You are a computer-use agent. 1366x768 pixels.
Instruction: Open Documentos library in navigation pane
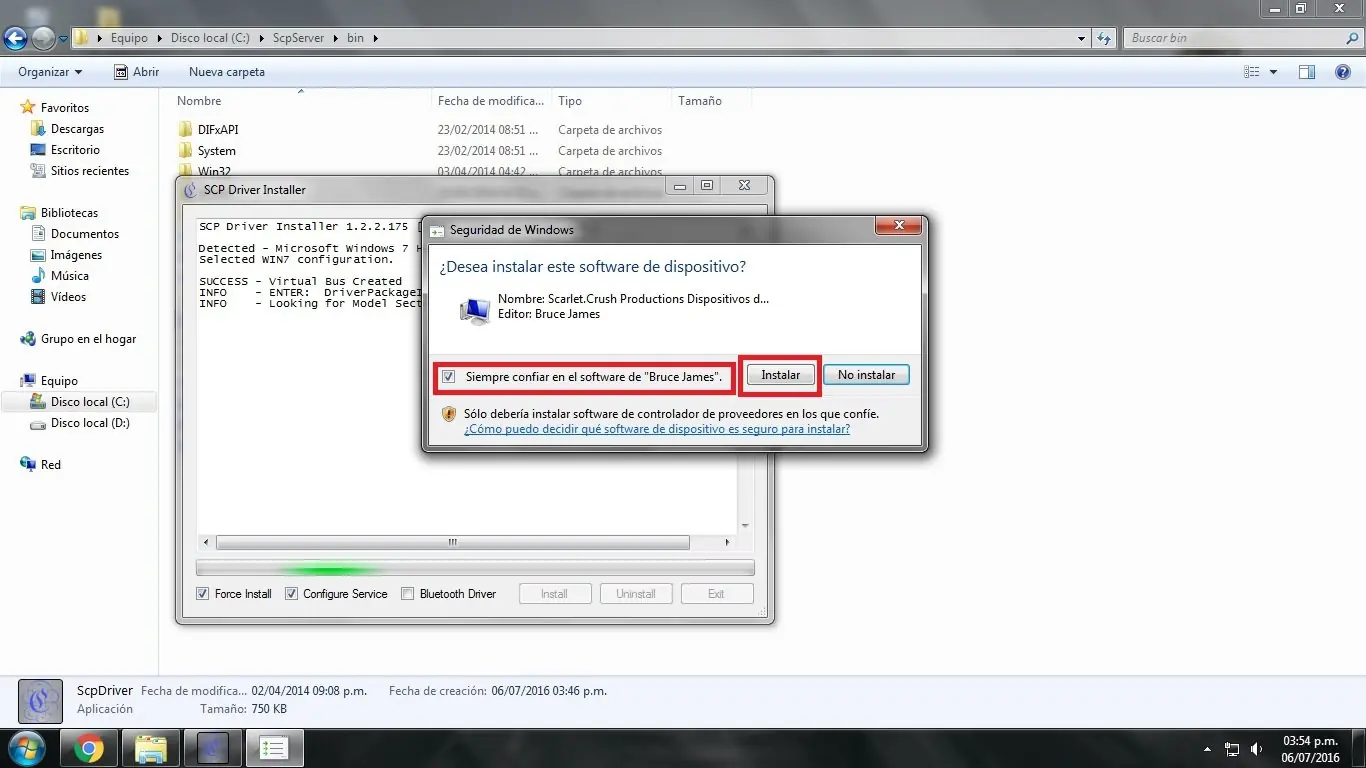click(85, 234)
